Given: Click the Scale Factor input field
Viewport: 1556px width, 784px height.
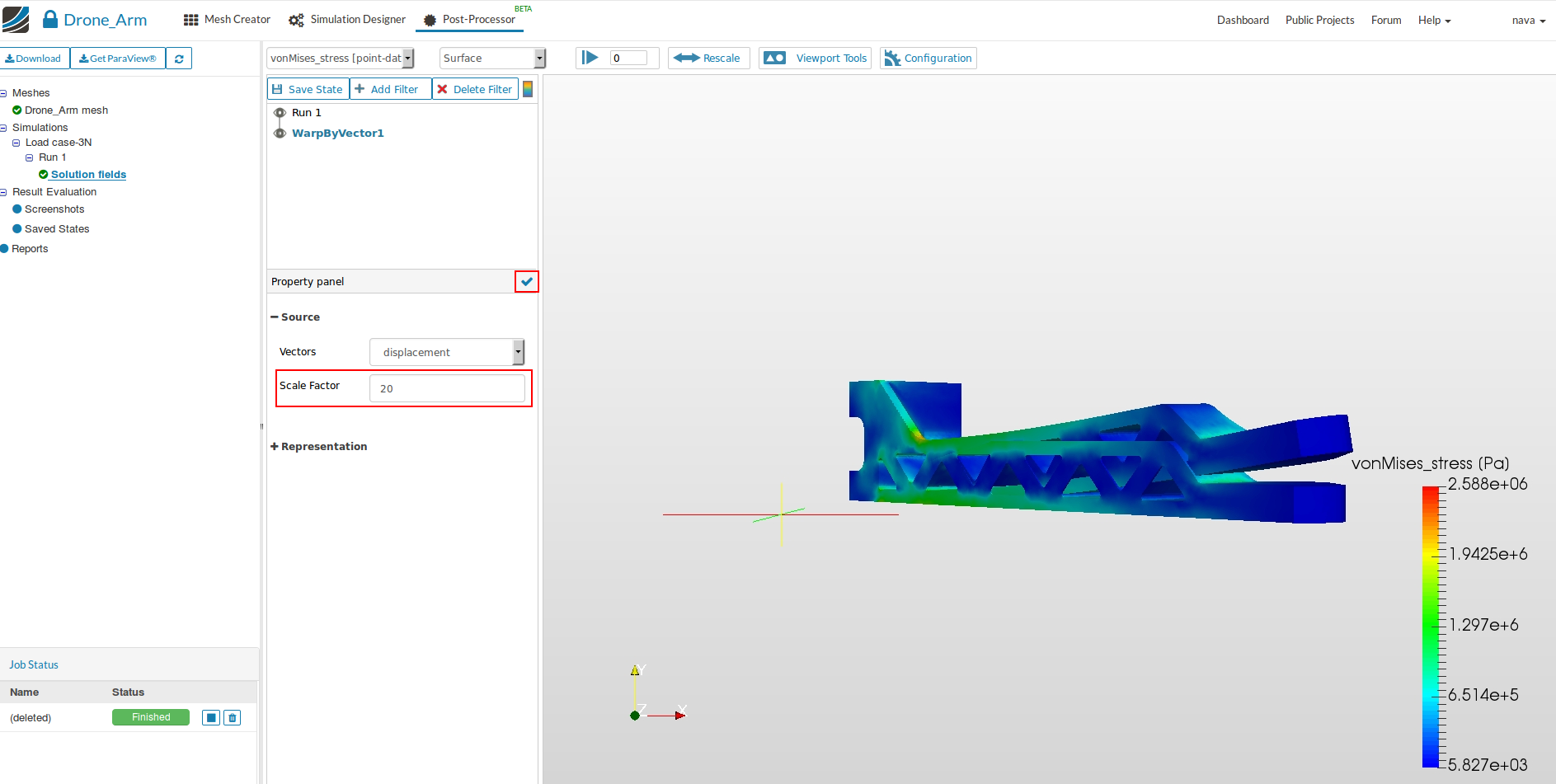Looking at the screenshot, I should (x=447, y=389).
